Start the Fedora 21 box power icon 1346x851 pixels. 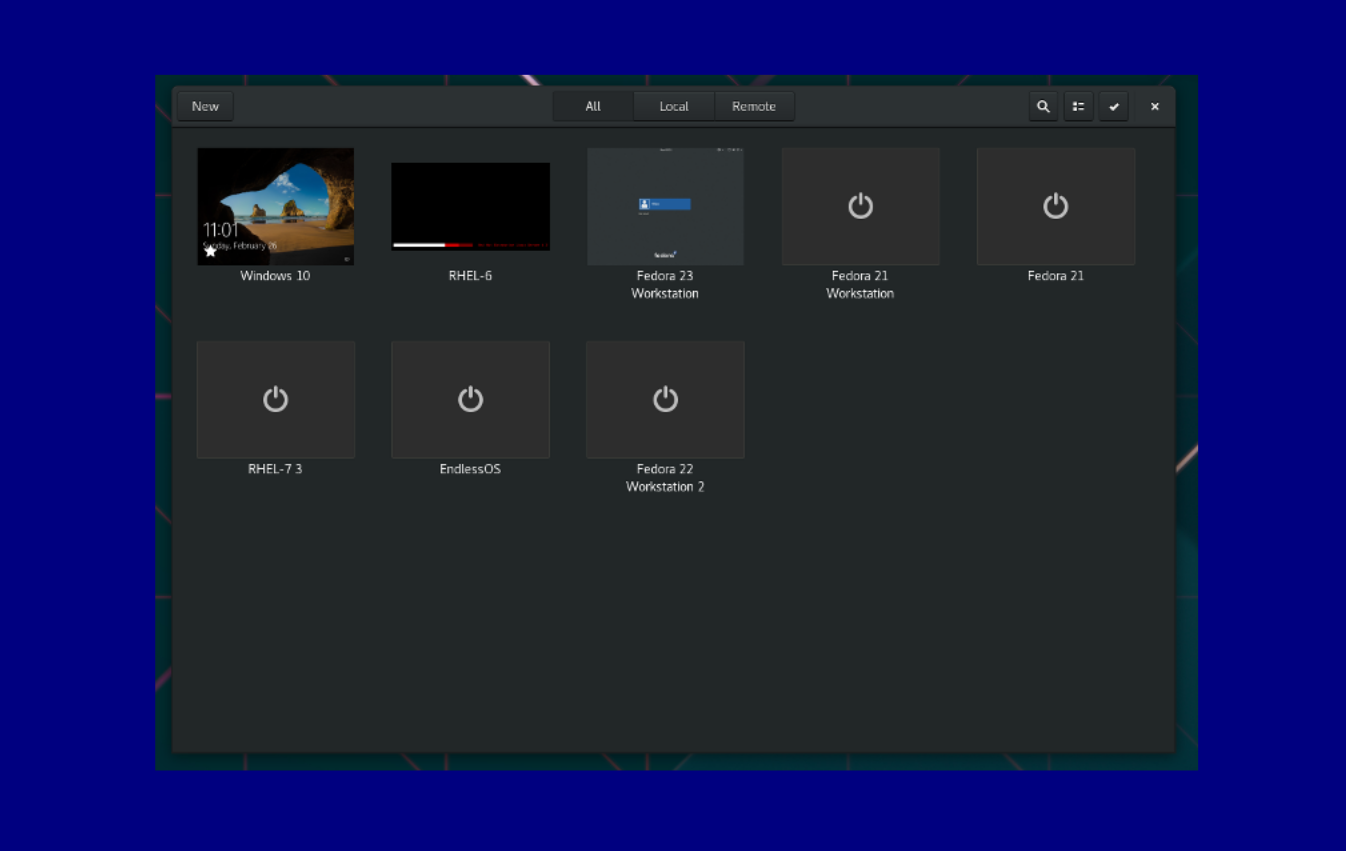tap(1055, 206)
